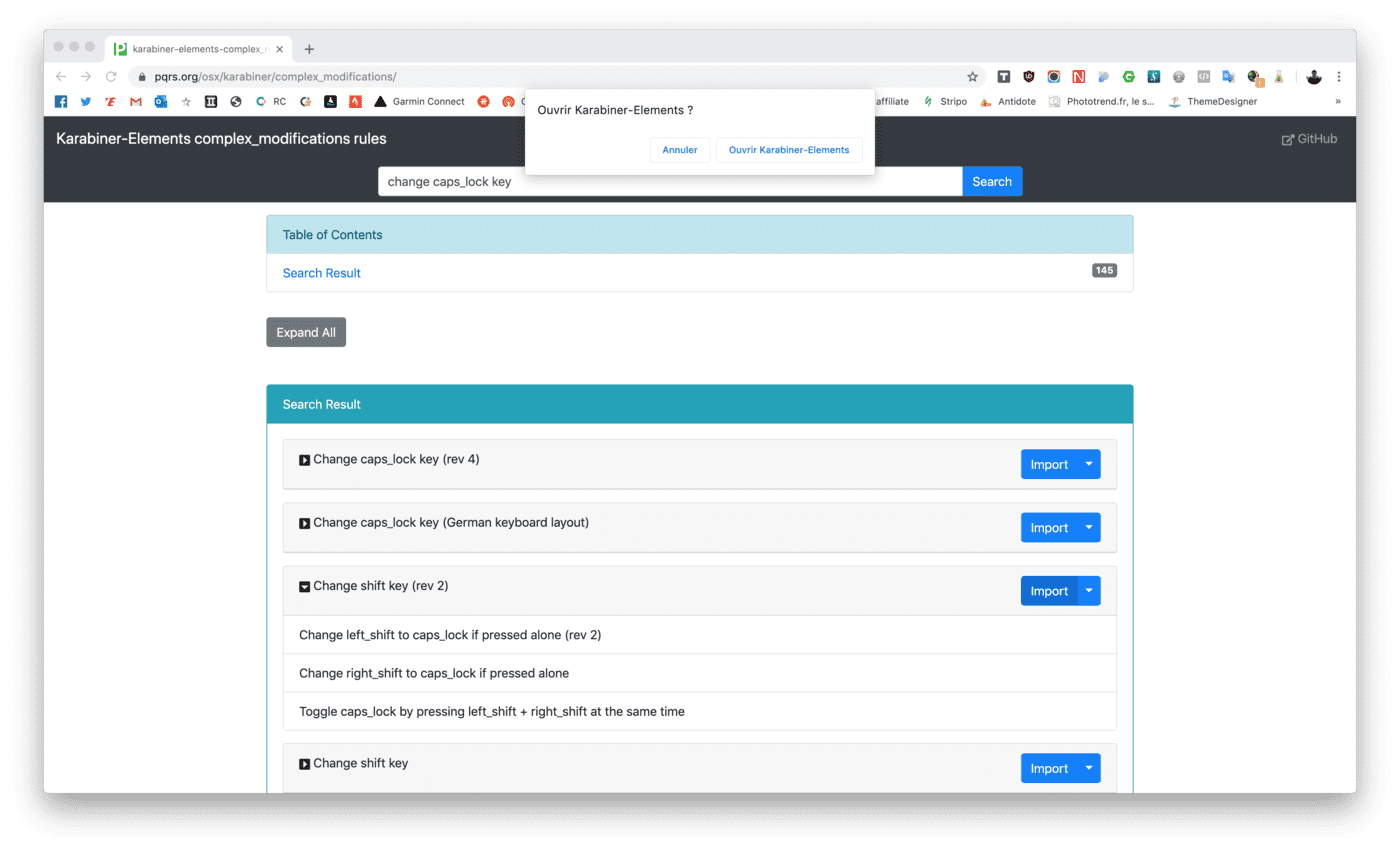
Task: Show hidden bookmarks with the chevron
Action: 1338,101
